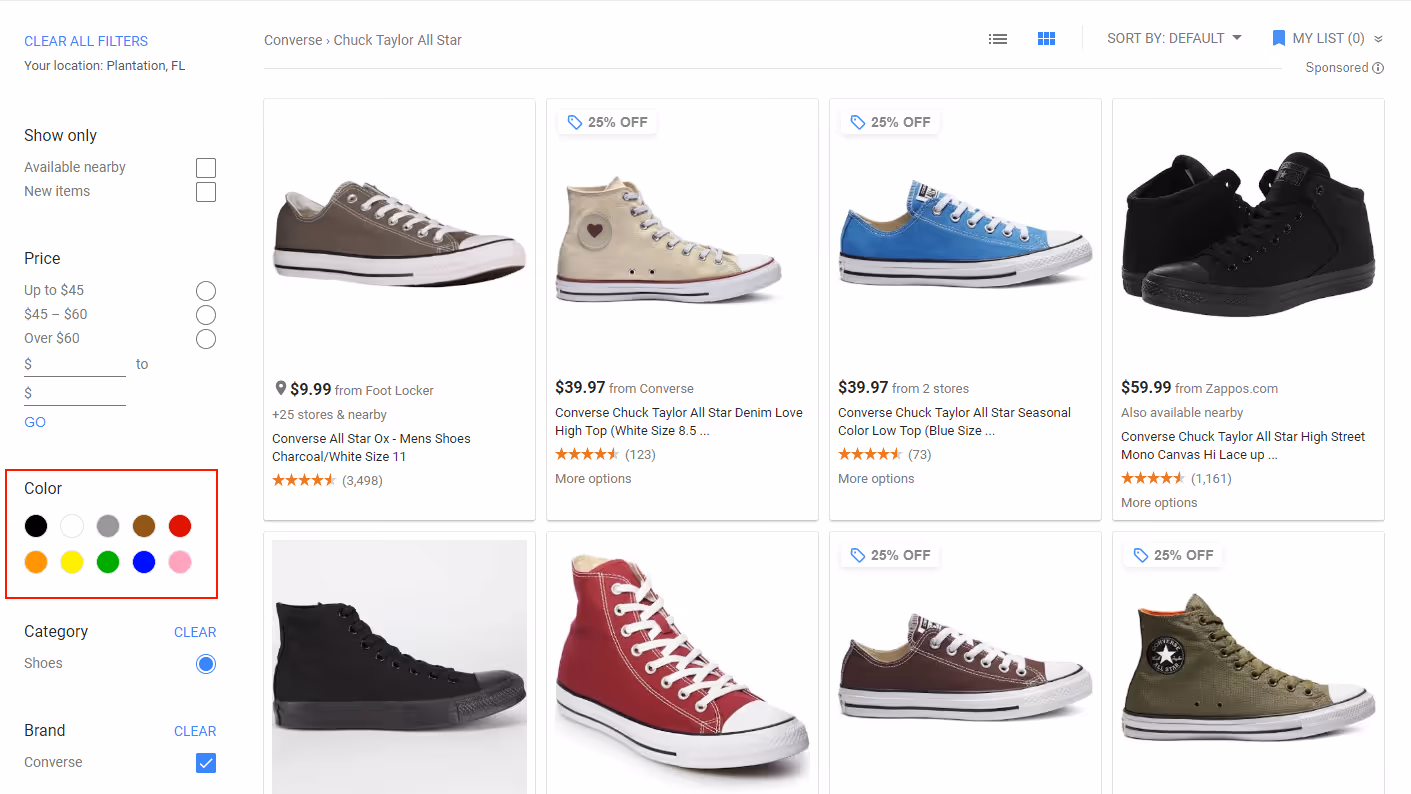Open the Denim Love High Top title
1411x794 pixels.
(679, 421)
